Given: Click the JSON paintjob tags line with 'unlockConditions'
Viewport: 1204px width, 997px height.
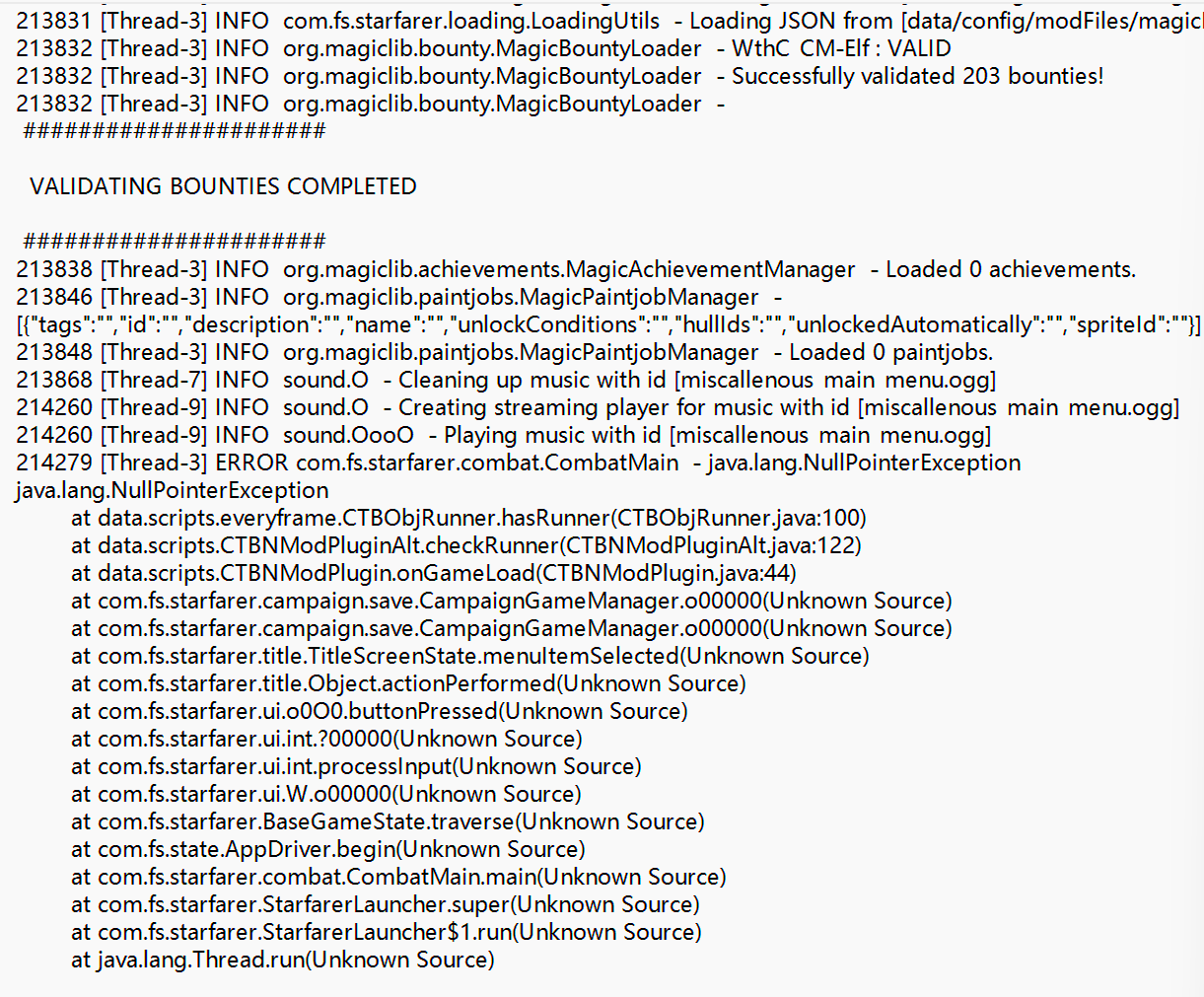Looking at the screenshot, I should pos(608,324).
